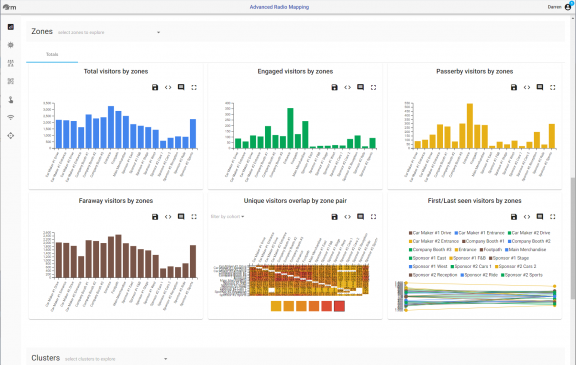Open comments on First/Last seen visitors chart
Image resolution: width=576 pixels, height=365 pixels.
pos(540,217)
